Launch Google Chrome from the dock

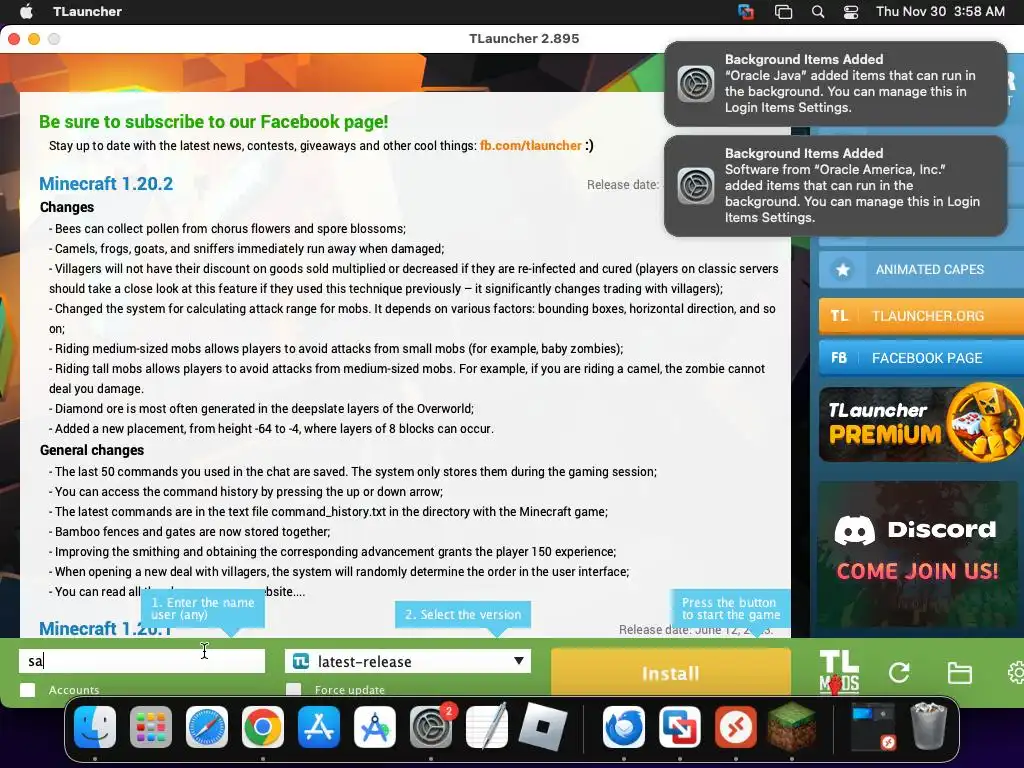(263, 727)
